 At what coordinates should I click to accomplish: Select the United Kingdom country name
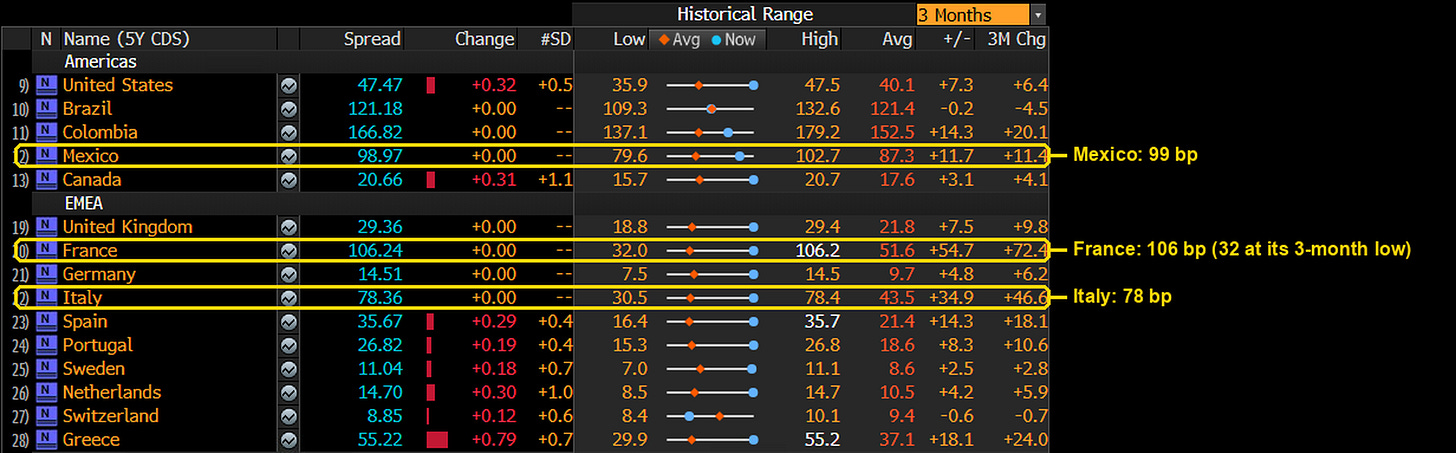point(127,227)
